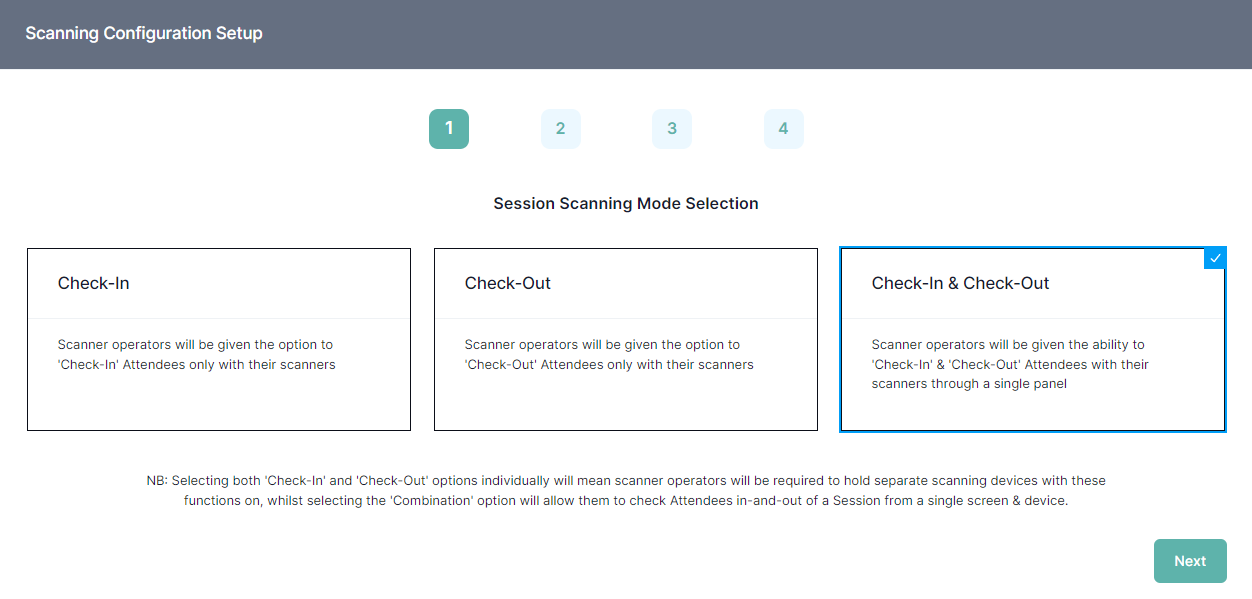Go to step 1 indicator
The height and width of the screenshot is (599, 1252).
449,129
